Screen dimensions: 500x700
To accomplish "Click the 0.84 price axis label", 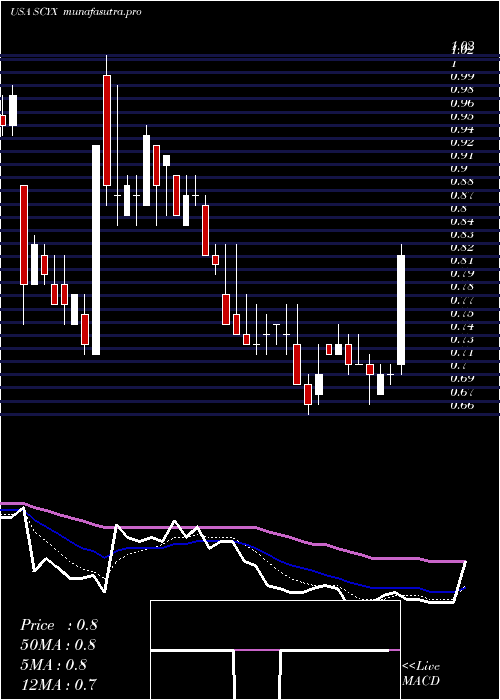I will (462, 221).
